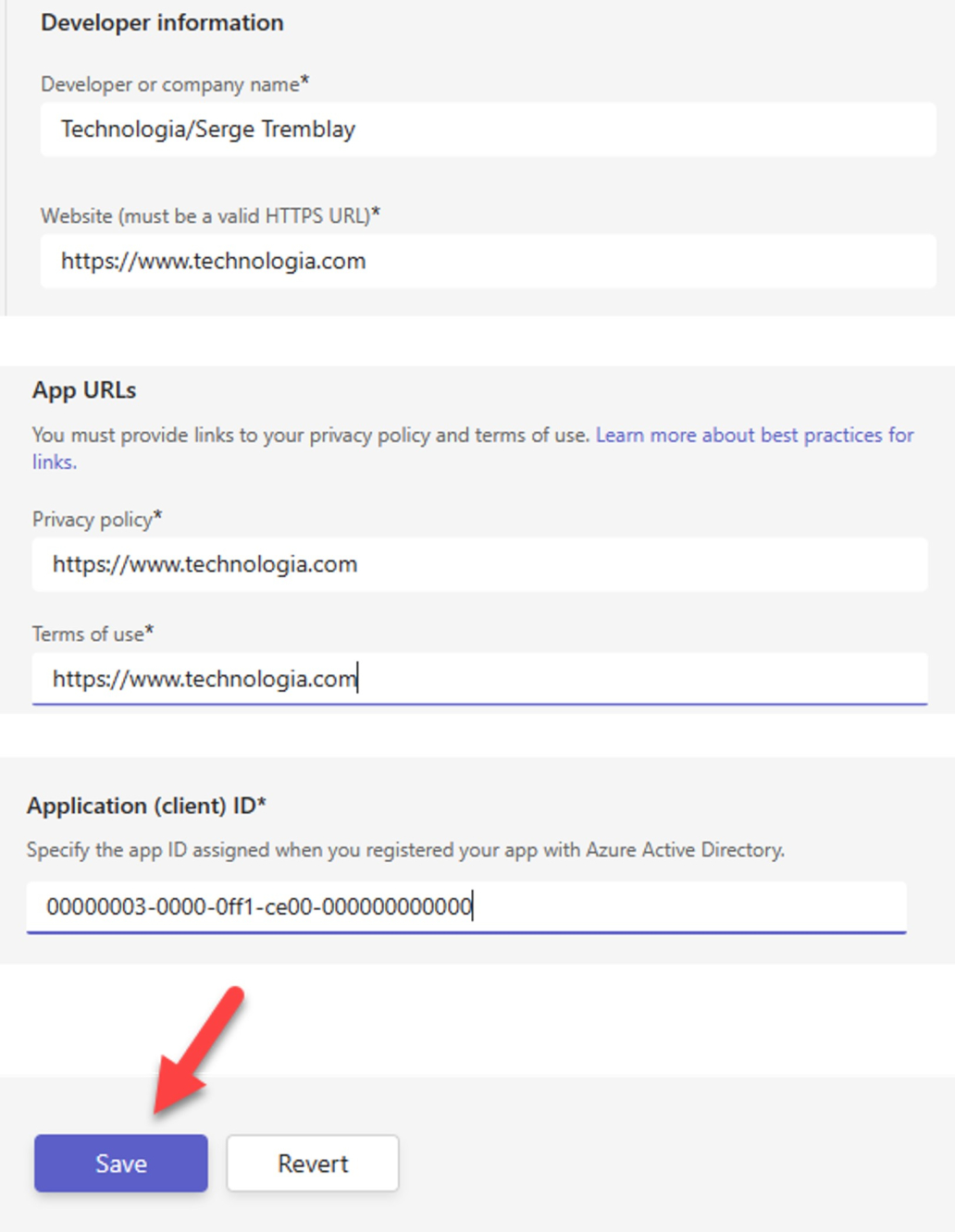Click the Save button
Viewport: 955px width, 1232px height.
(x=121, y=1163)
